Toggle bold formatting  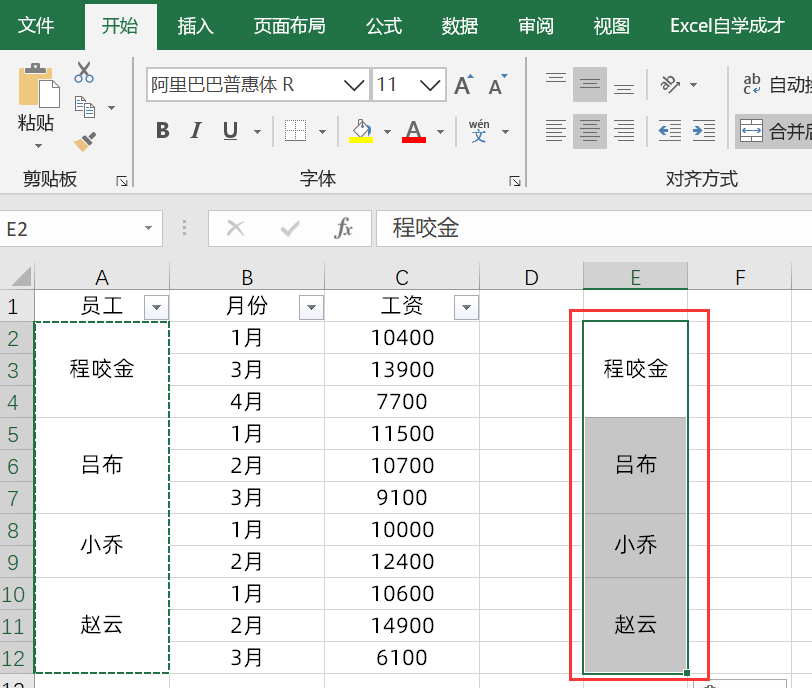[163, 131]
